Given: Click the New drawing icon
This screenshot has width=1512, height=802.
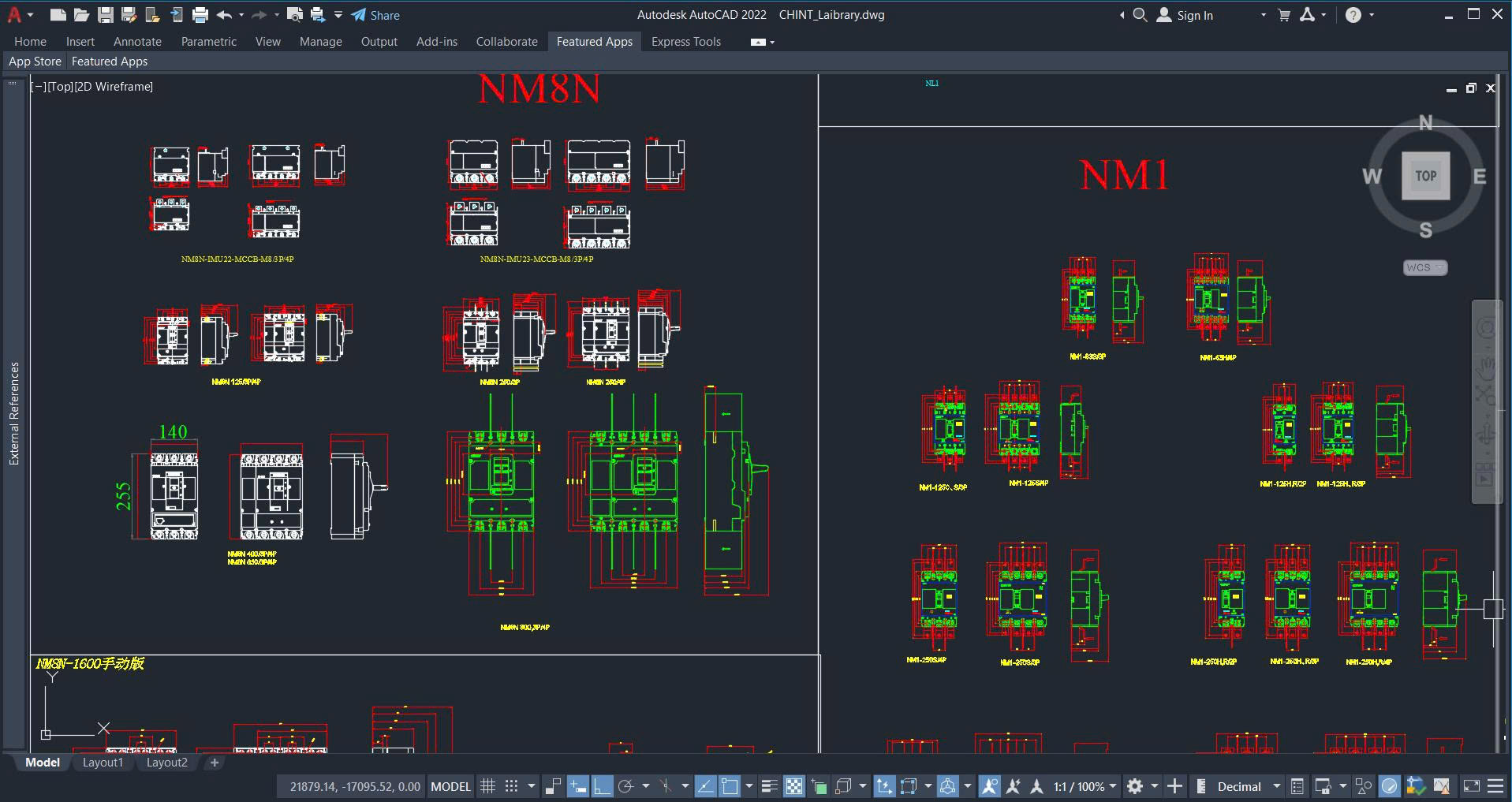Looking at the screenshot, I should (58, 15).
